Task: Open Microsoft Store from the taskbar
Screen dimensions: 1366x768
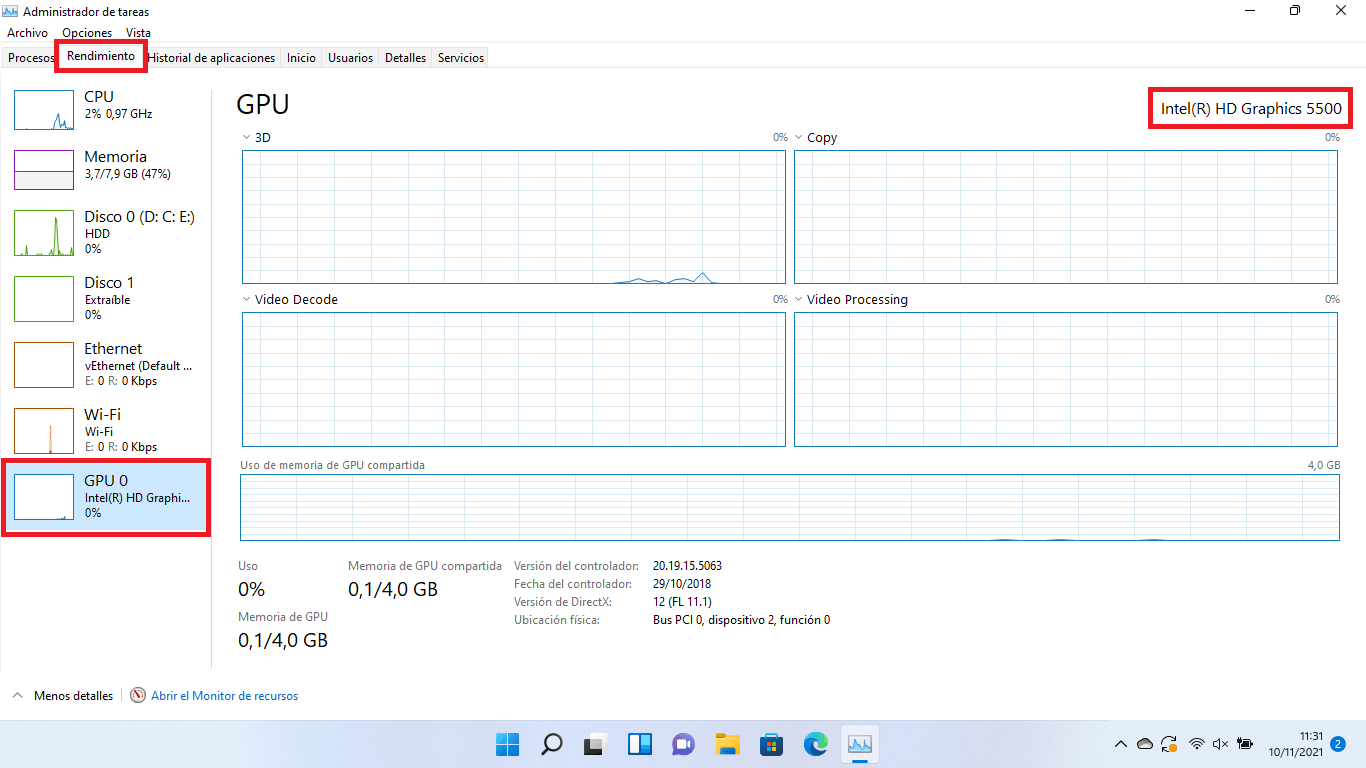Action: tap(771, 744)
